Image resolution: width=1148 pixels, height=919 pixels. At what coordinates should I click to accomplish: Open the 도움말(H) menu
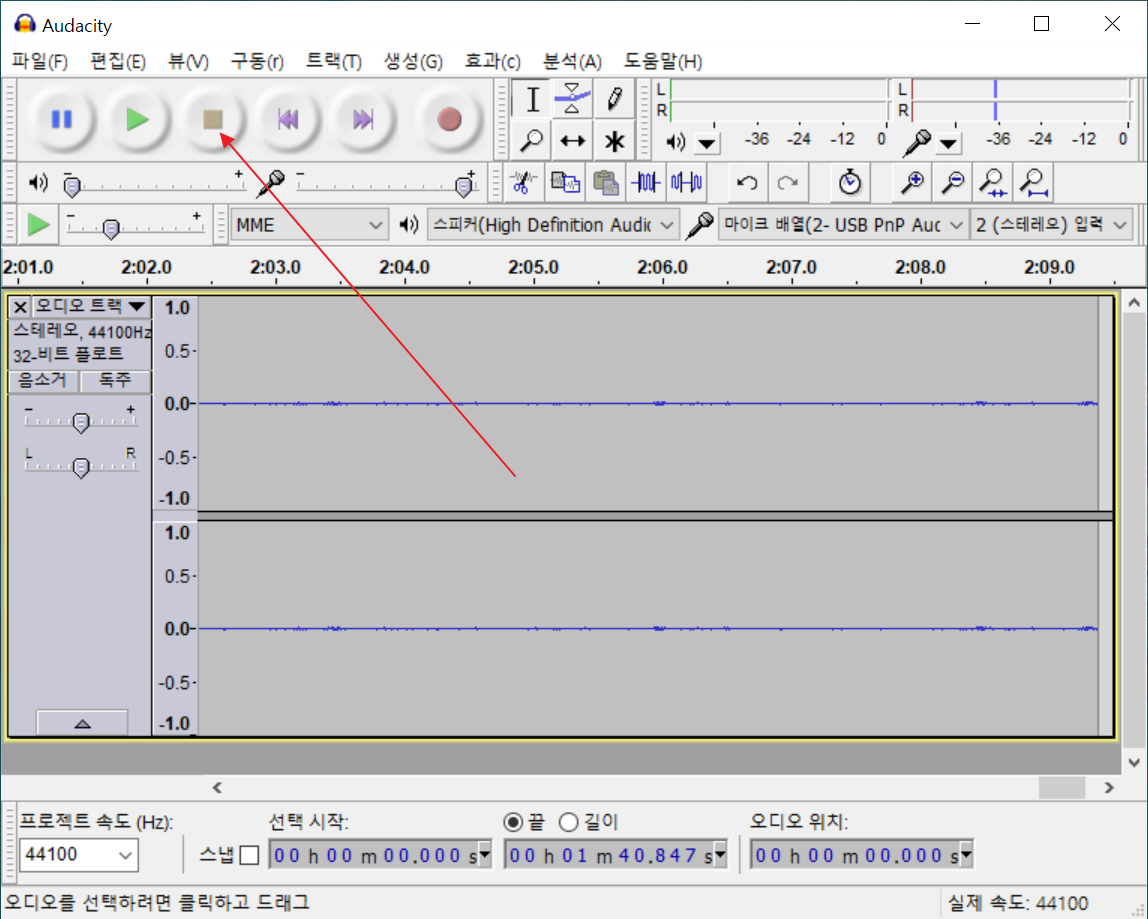pyautogui.click(x=663, y=62)
